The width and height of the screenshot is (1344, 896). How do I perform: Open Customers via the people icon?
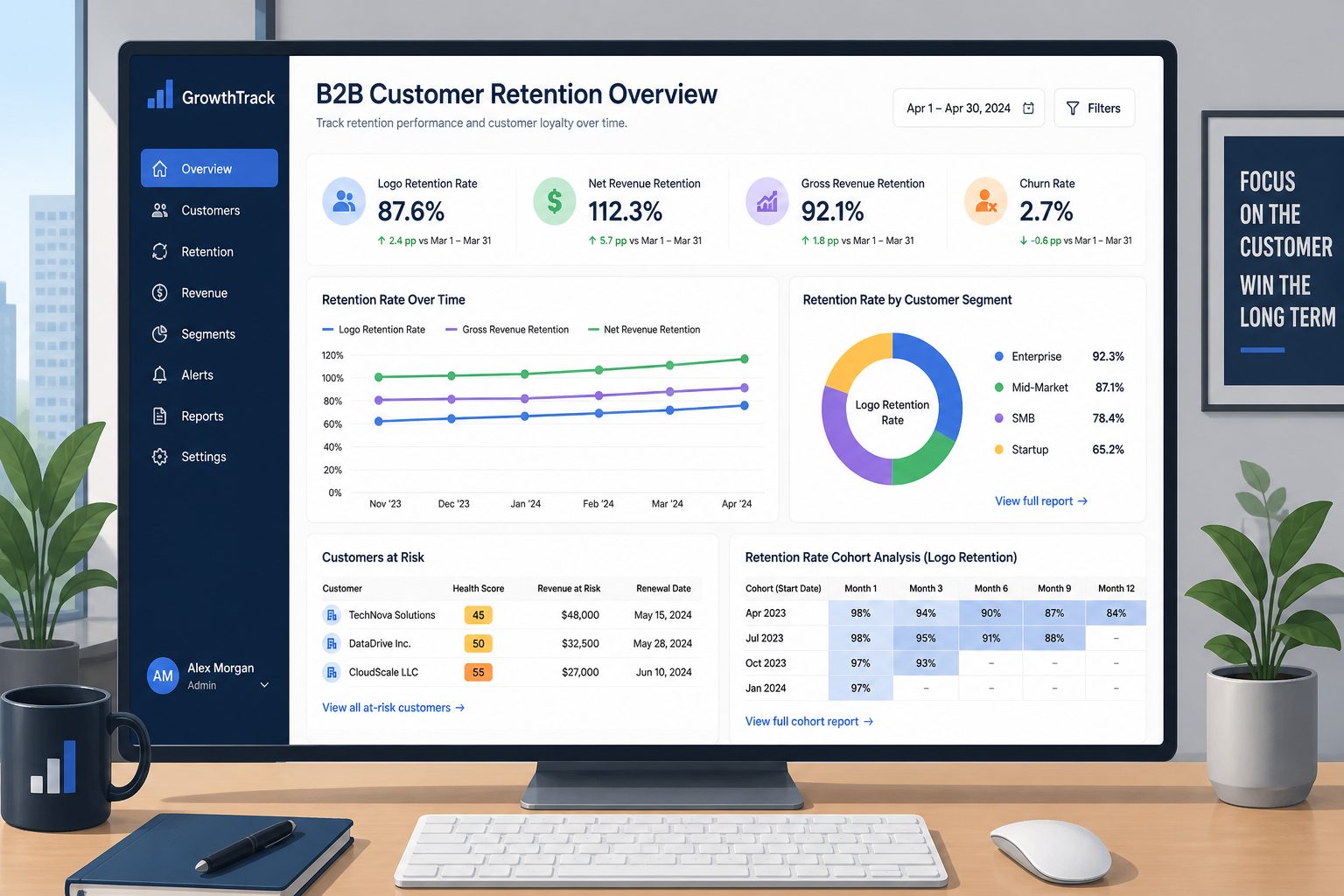pyautogui.click(x=160, y=210)
